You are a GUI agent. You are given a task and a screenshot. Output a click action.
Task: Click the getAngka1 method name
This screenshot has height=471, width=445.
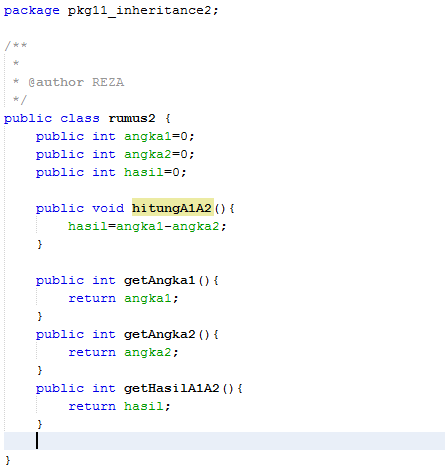[159, 280]
